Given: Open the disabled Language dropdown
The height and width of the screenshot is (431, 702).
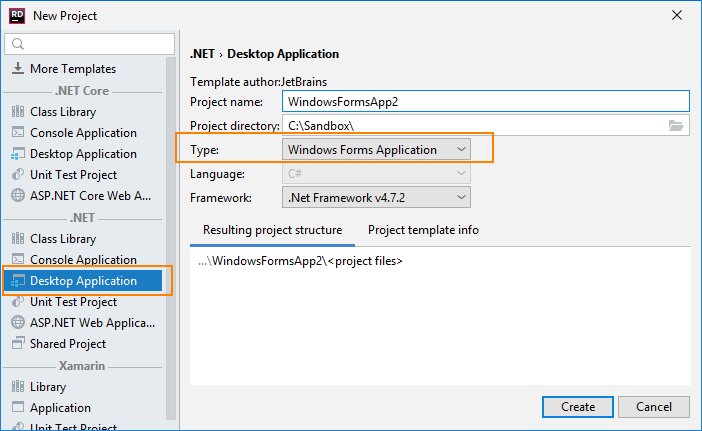Looking at the screenshot, I should (x=376, y=174).
